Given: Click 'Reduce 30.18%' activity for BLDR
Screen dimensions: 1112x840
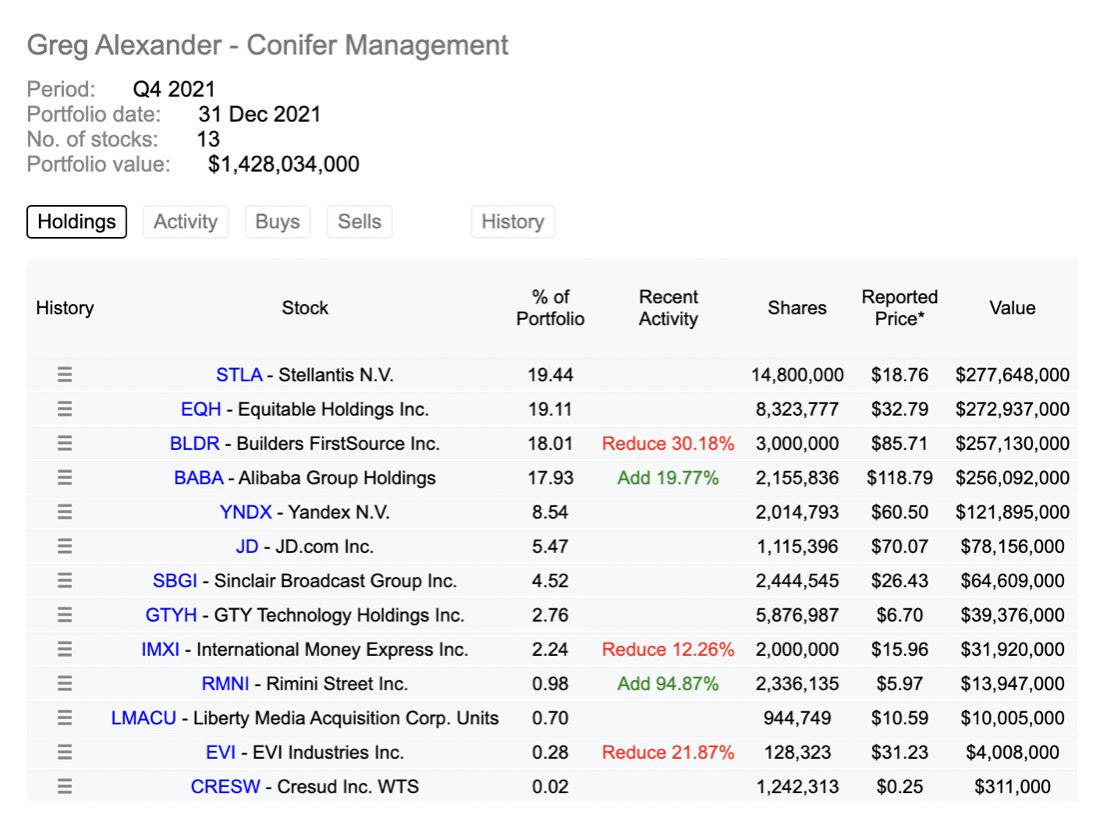Looking at the screenshot, I should point(668,443).
